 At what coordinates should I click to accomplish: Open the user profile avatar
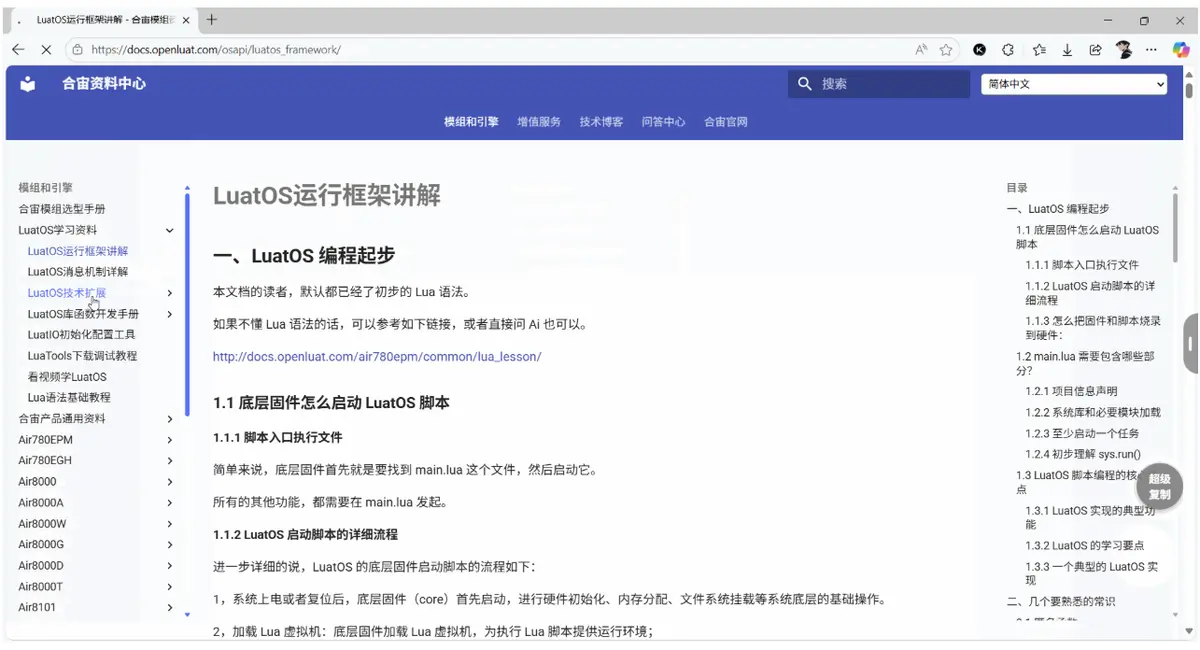[1123, 49]
